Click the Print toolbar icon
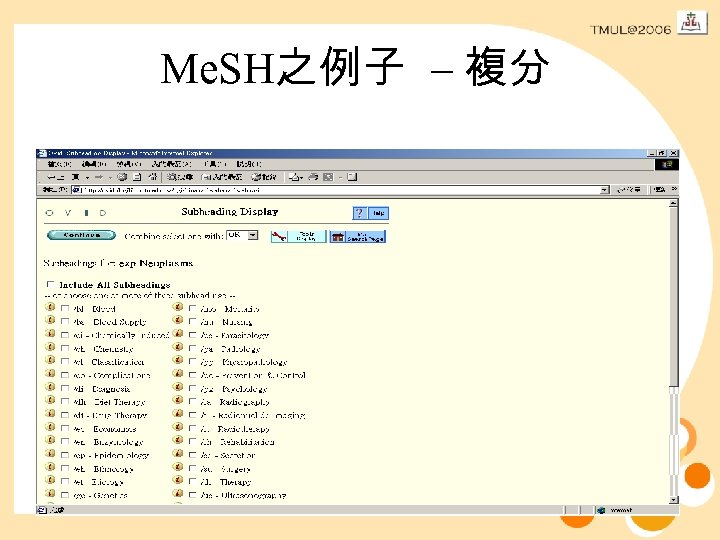720x540 pixels. (313, 177)
